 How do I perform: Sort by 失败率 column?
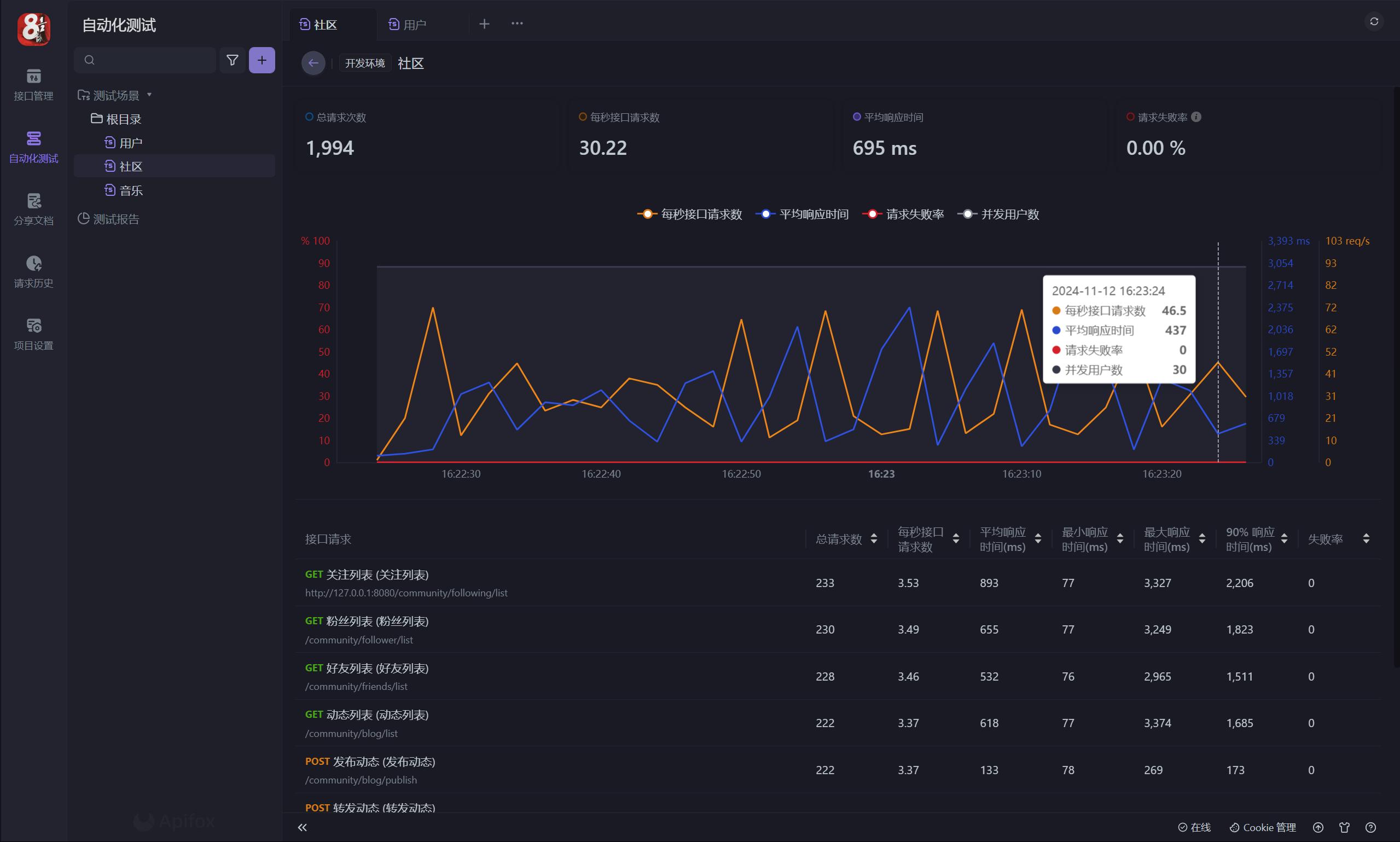(1366, 538)
